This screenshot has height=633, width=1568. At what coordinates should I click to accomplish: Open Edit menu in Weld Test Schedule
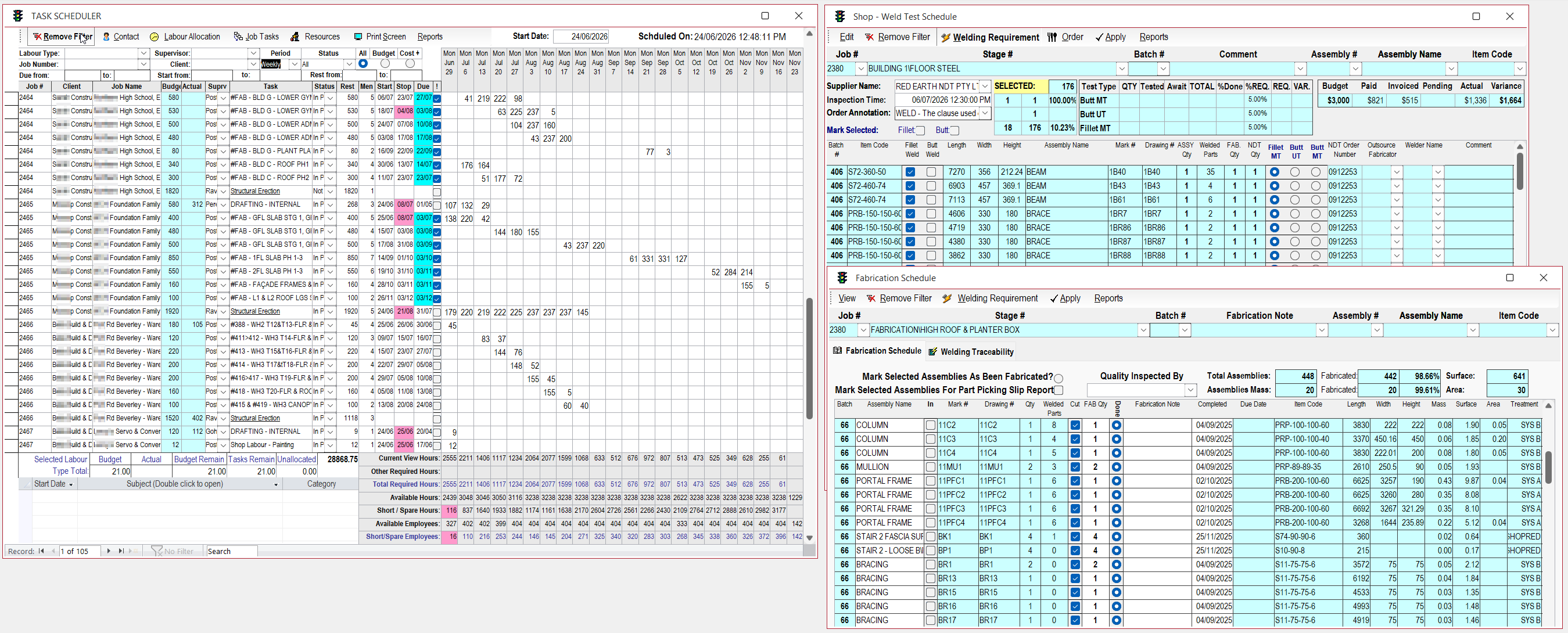[x=846, y=37]
